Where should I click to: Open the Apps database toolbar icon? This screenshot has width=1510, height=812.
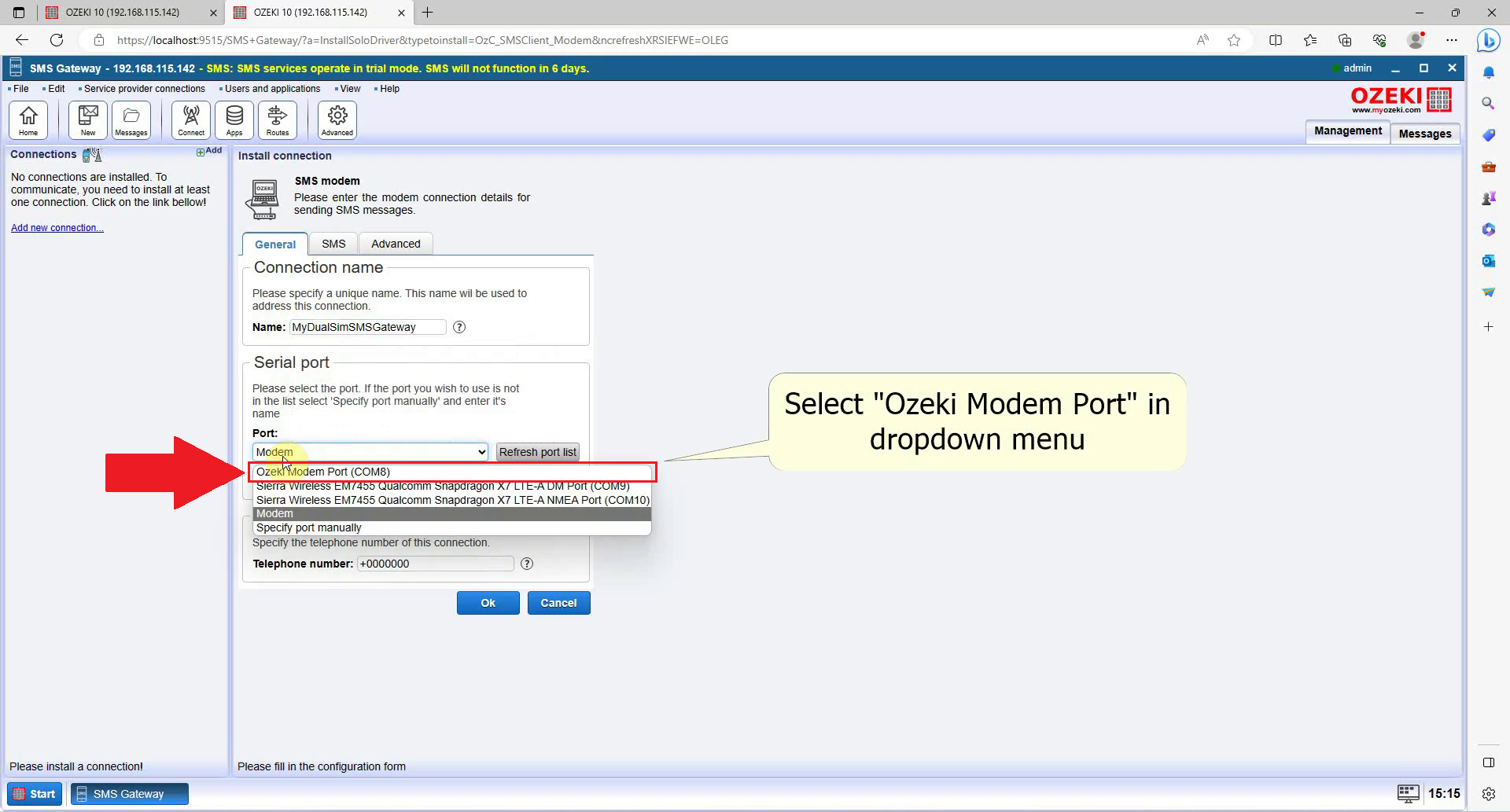coord(234,120)
